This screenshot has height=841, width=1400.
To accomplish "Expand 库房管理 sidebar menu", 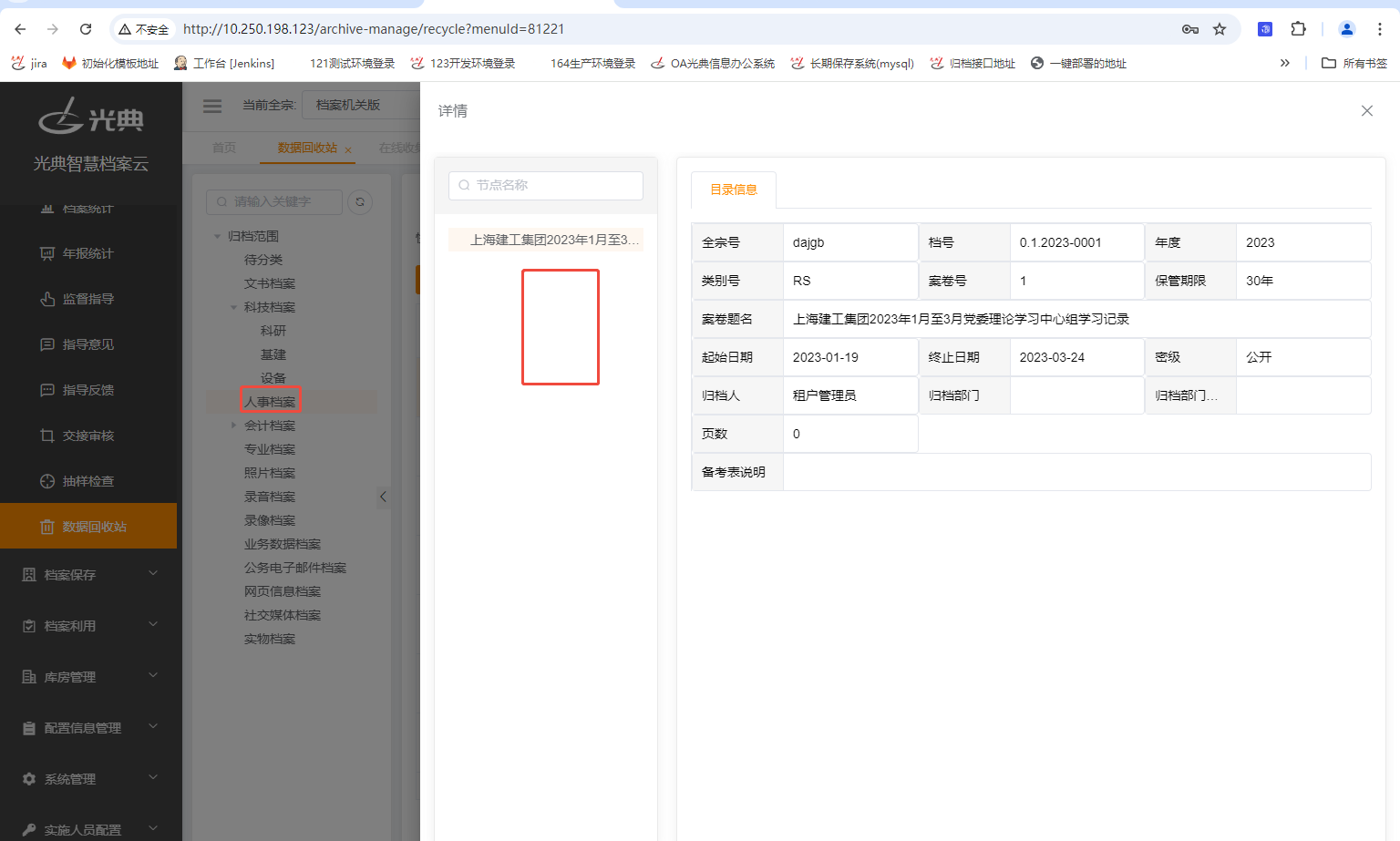I will (x=88, y=676).
